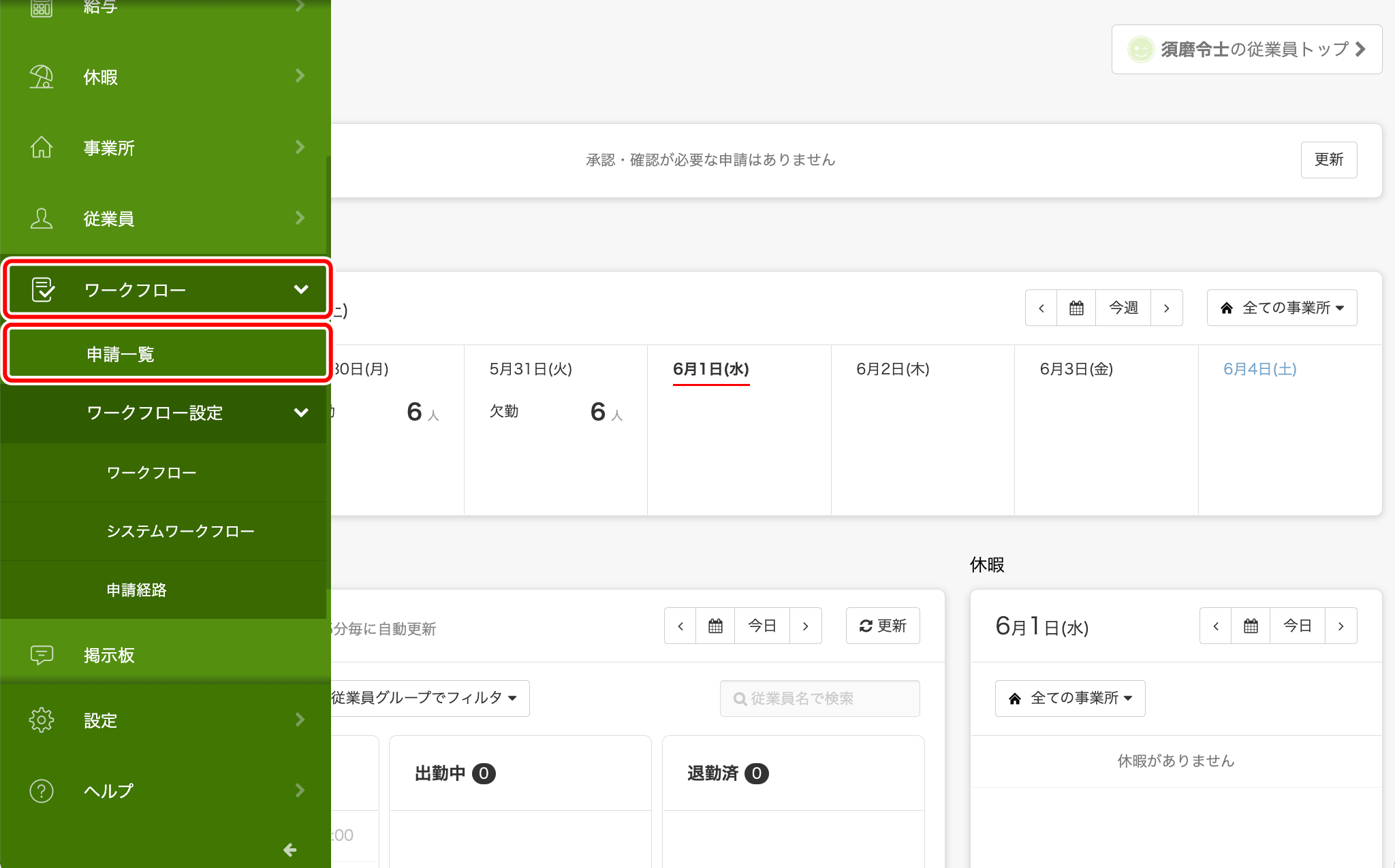Click the ヘルプ question mark icon

coord(42,790)
